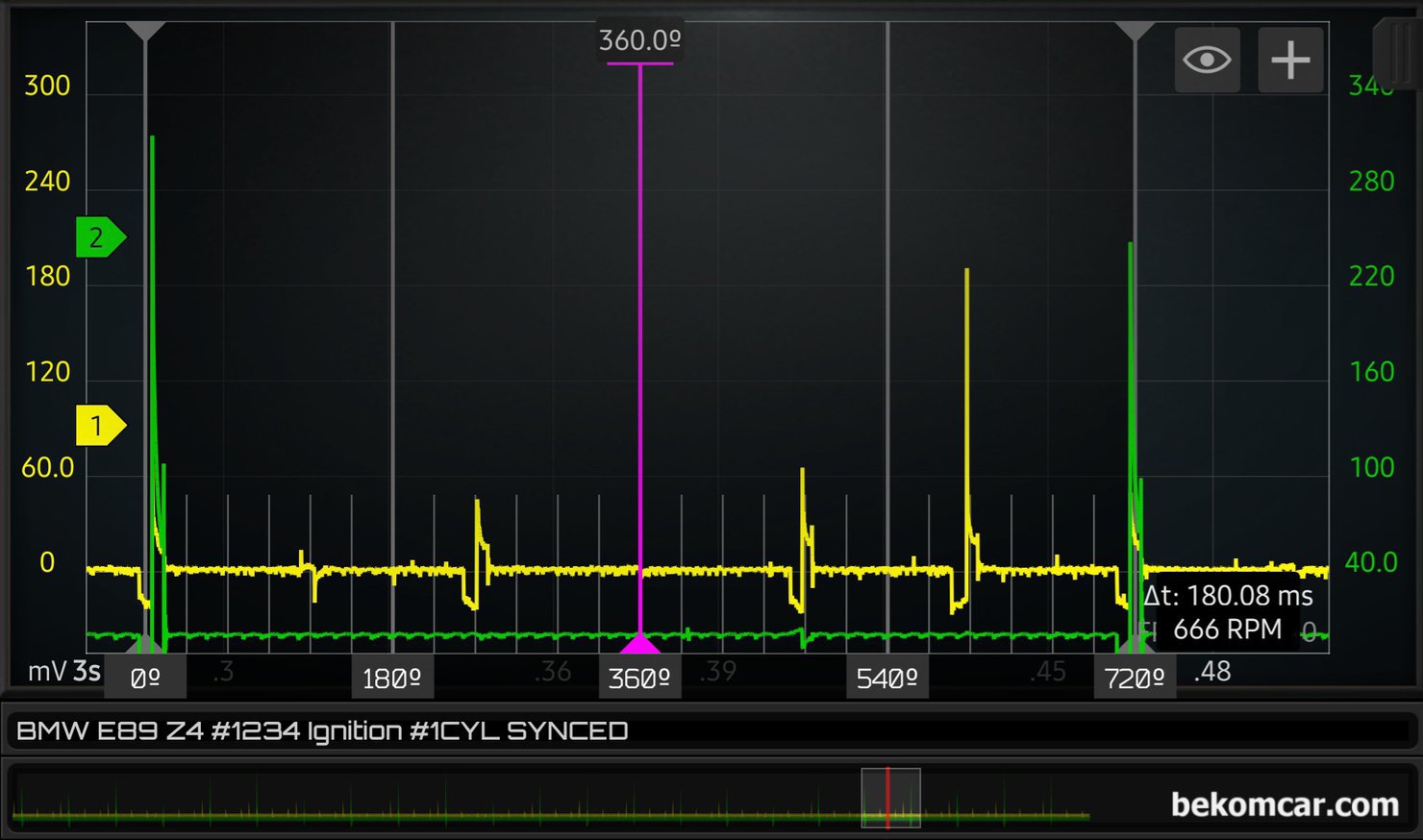Select the green channel 2 marker
1423x840 pixels.
coord(99,237)
